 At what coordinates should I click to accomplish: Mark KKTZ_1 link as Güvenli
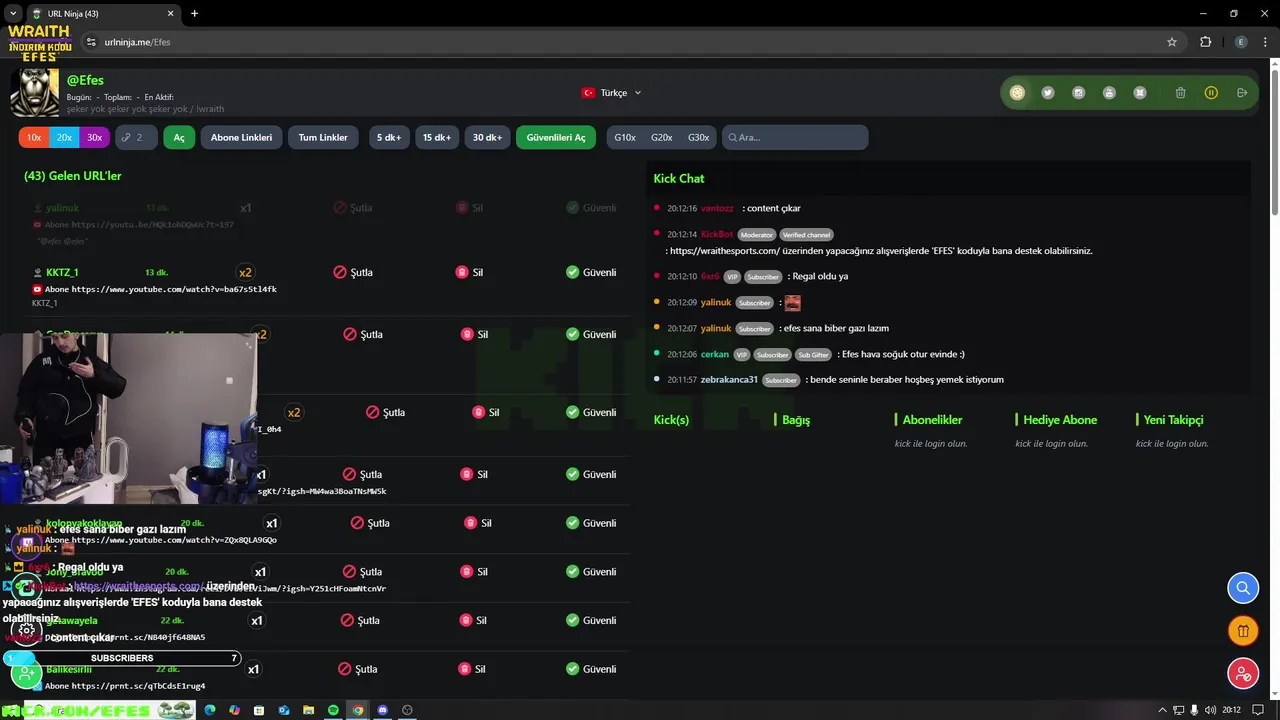pyautogui.click(x=591, y=272)
